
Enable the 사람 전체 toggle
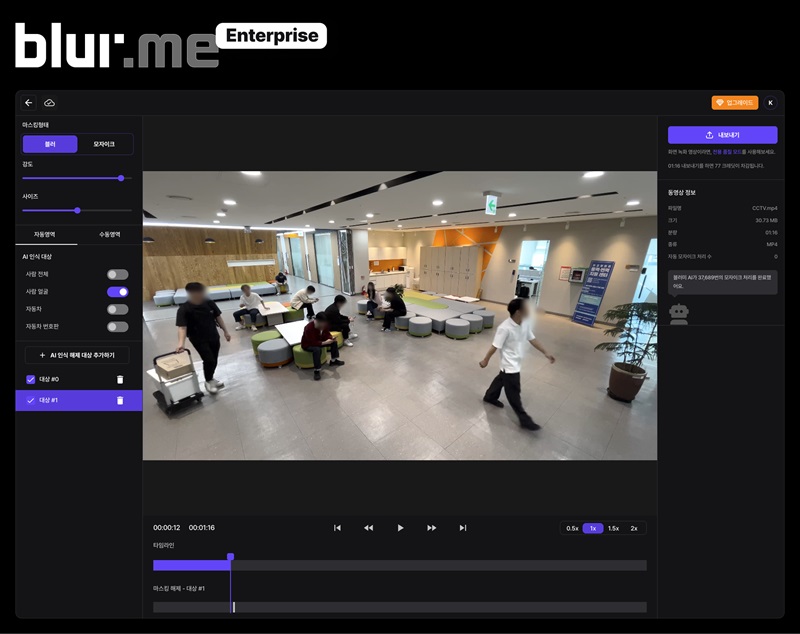coord(118,274)
